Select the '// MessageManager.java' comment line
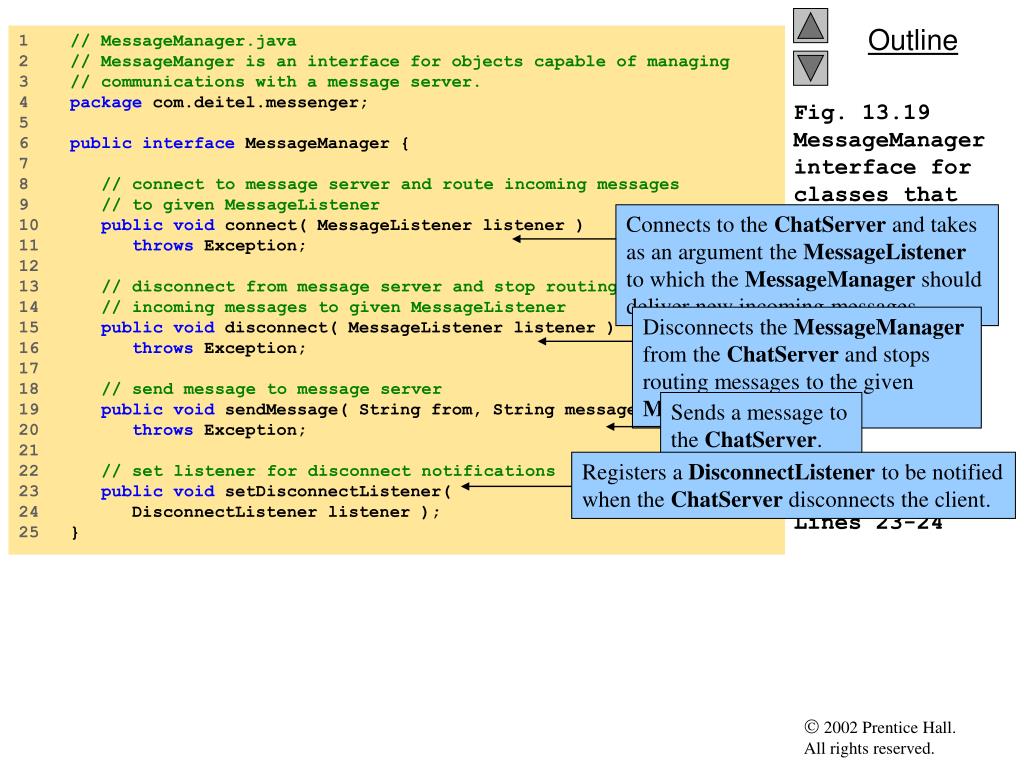 [183, 41]
